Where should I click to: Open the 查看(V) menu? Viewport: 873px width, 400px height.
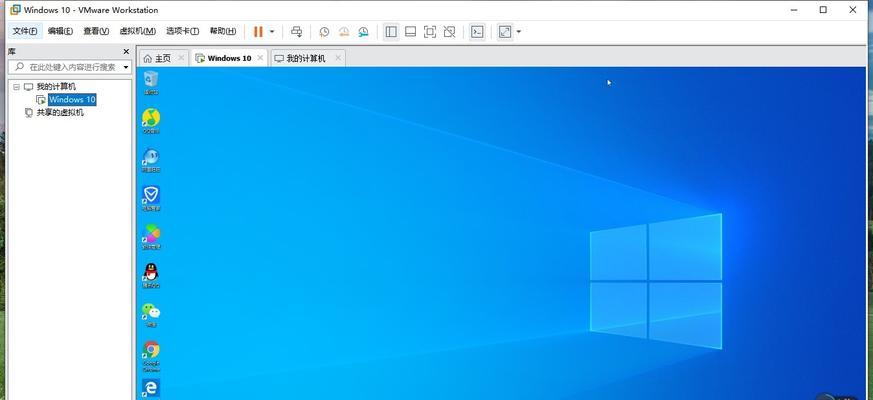pyautogui.click(x=96, y=31)
